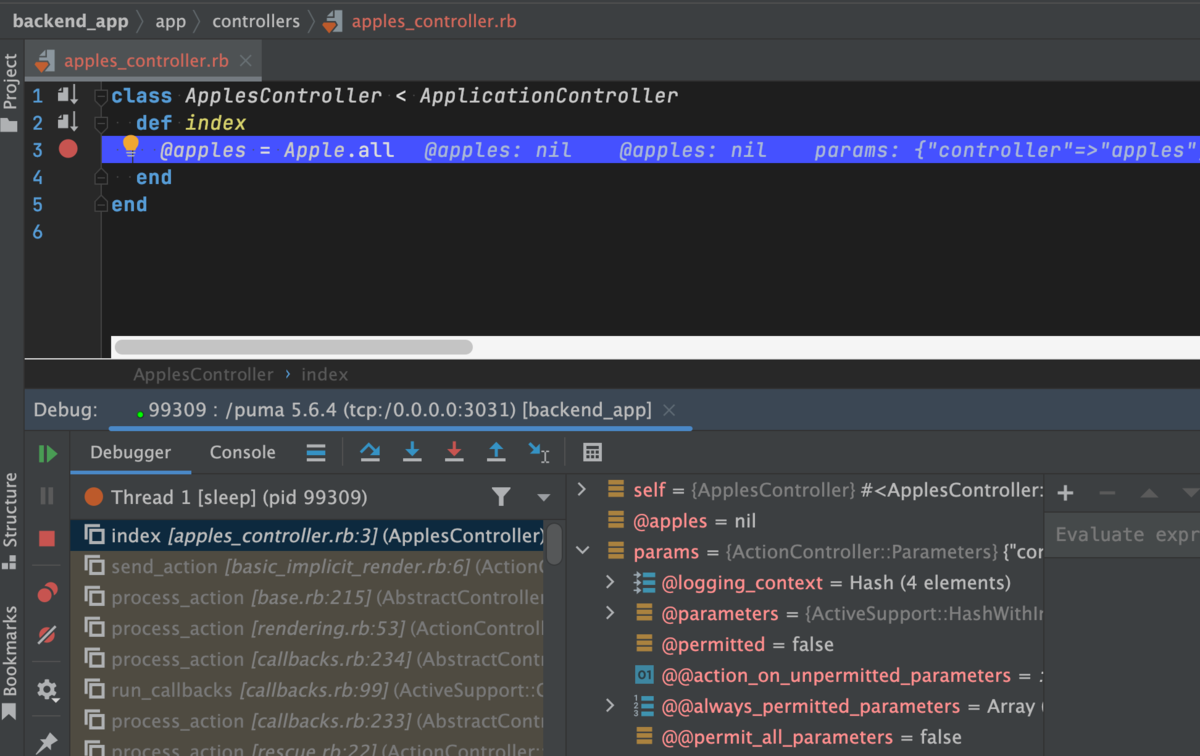Viewport: 1200px width, 756px height.
Task: Open Evaluate Expression calculator icon
Action: [593, 453]
